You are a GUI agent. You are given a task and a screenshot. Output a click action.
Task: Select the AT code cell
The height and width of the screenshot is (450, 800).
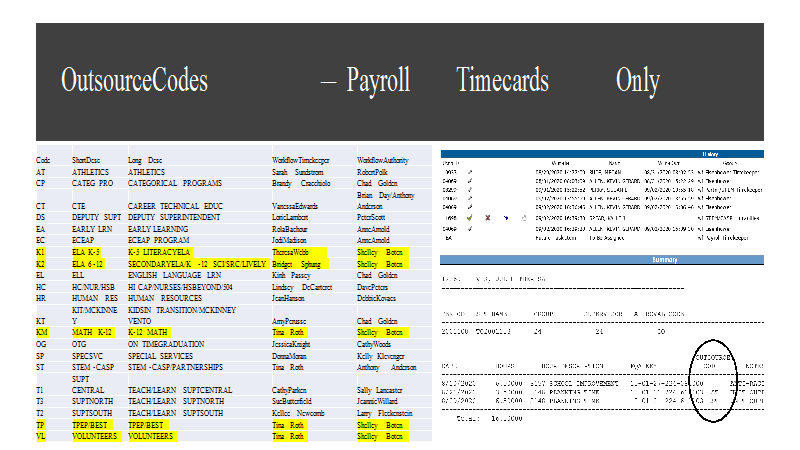pos(41,172)
